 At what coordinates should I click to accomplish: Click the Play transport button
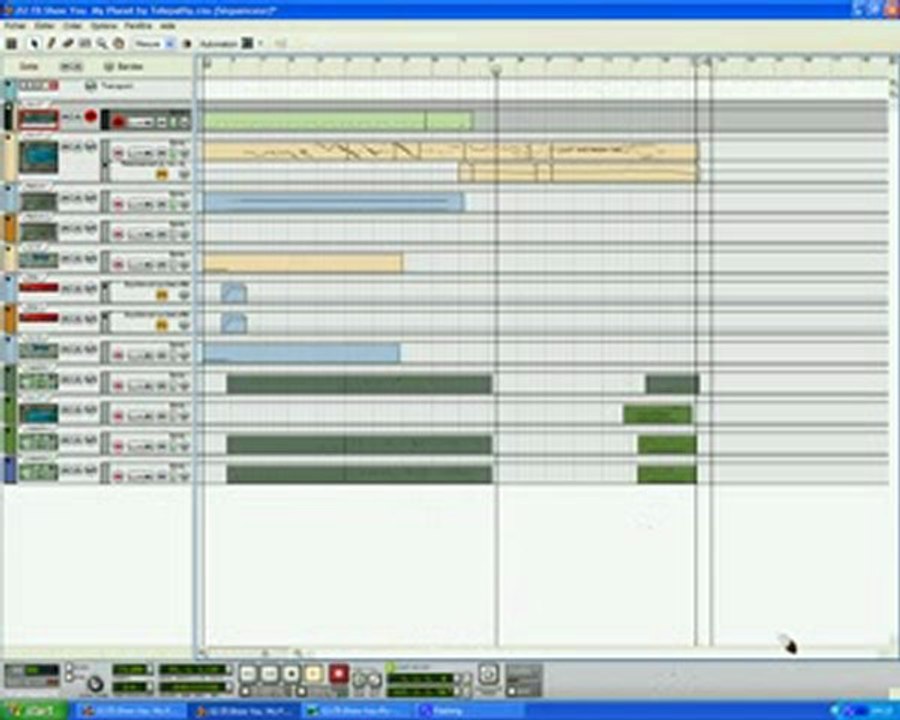tap(314, 673)
